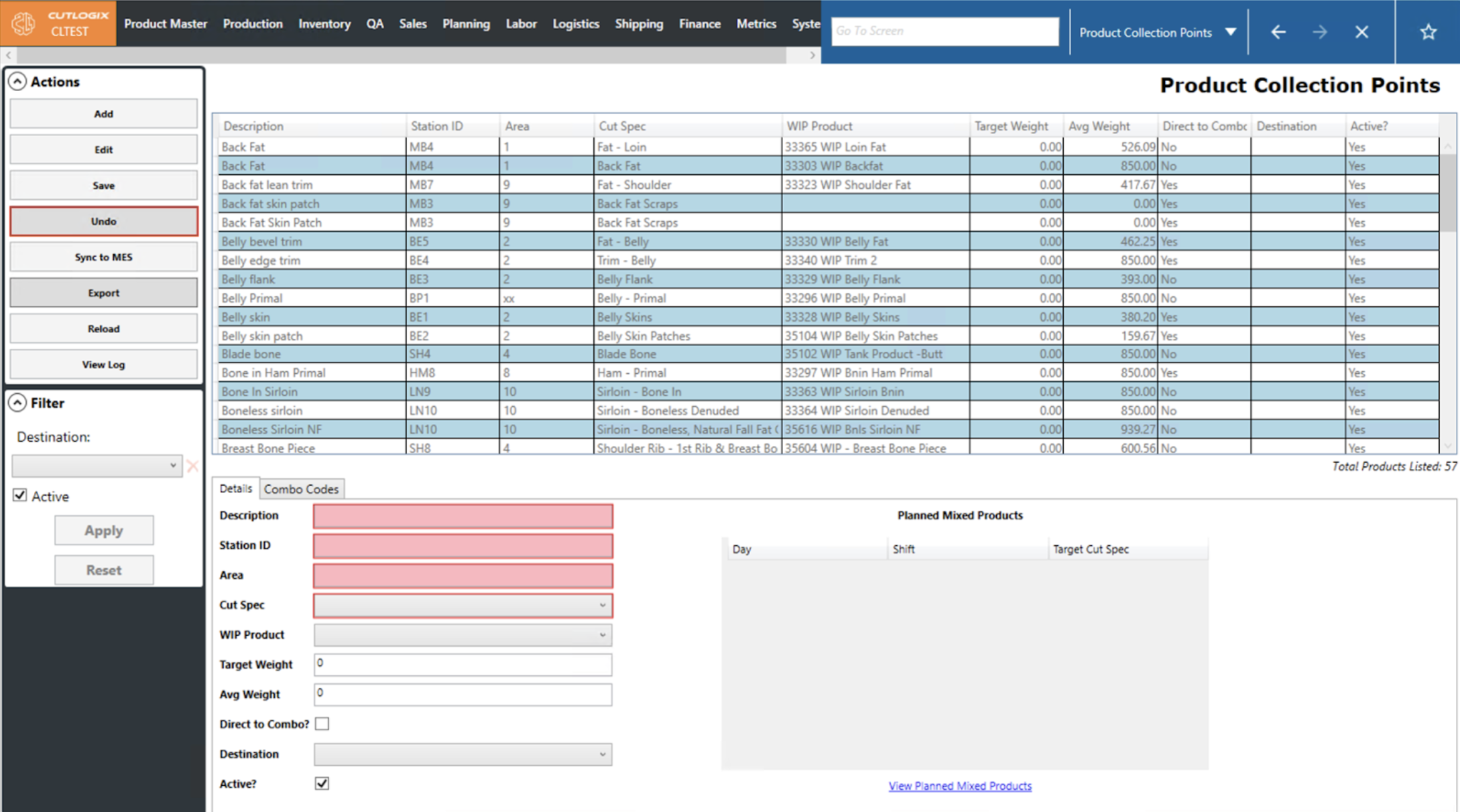Expand the Product Collection Points screen dropdown
1460x812 pixels.
[x=1230, y=32]
